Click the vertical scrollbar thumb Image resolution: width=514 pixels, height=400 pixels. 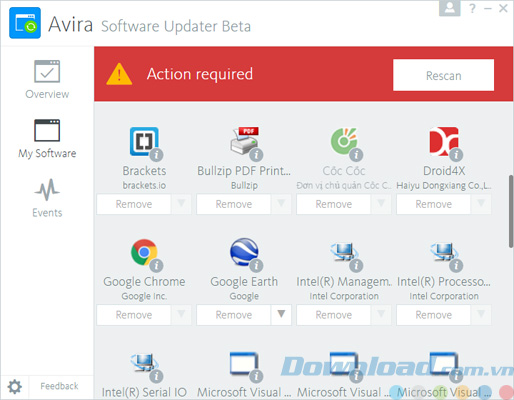[511, 211]
